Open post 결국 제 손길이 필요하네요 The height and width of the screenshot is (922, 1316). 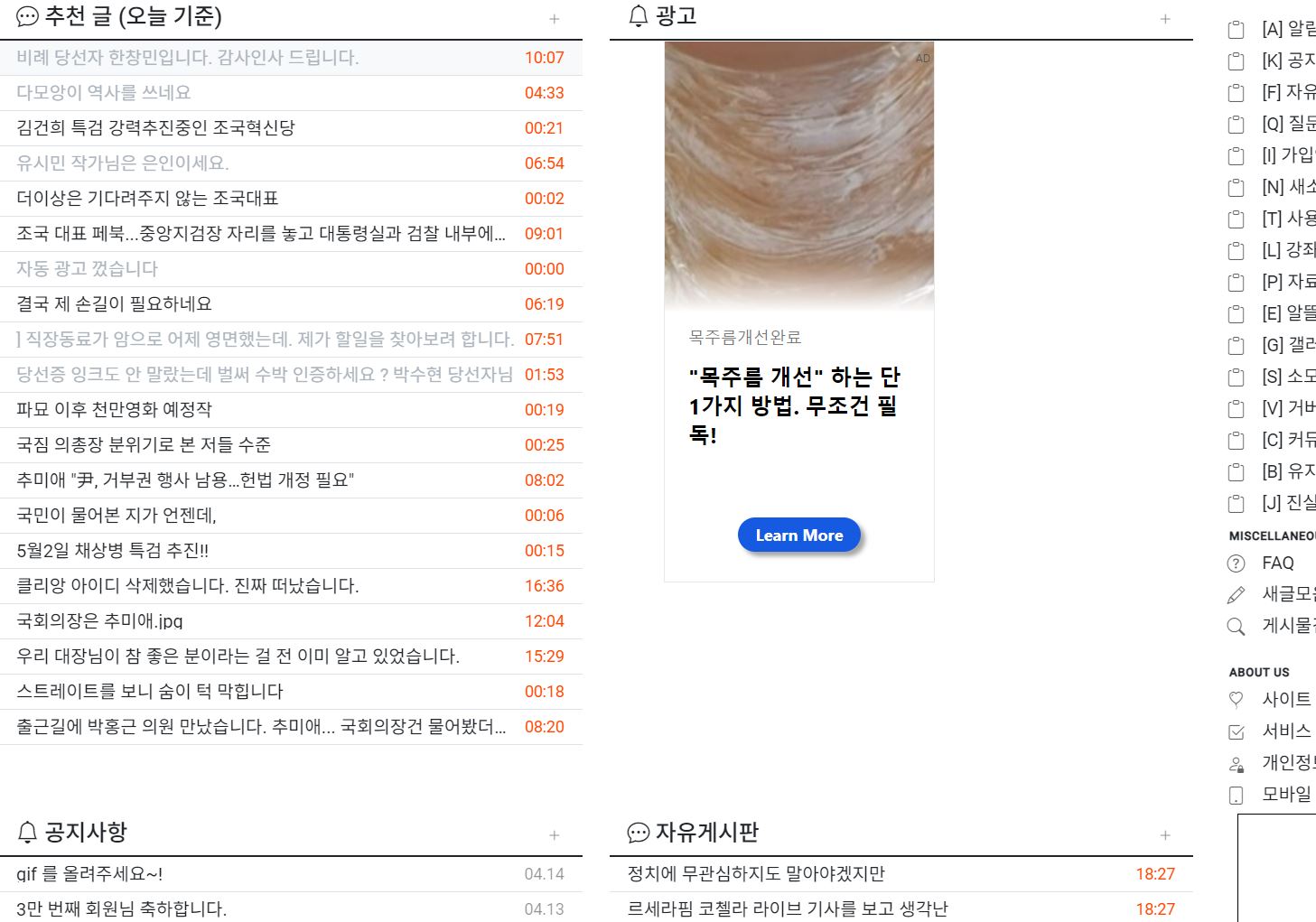(x=114, y=304)
